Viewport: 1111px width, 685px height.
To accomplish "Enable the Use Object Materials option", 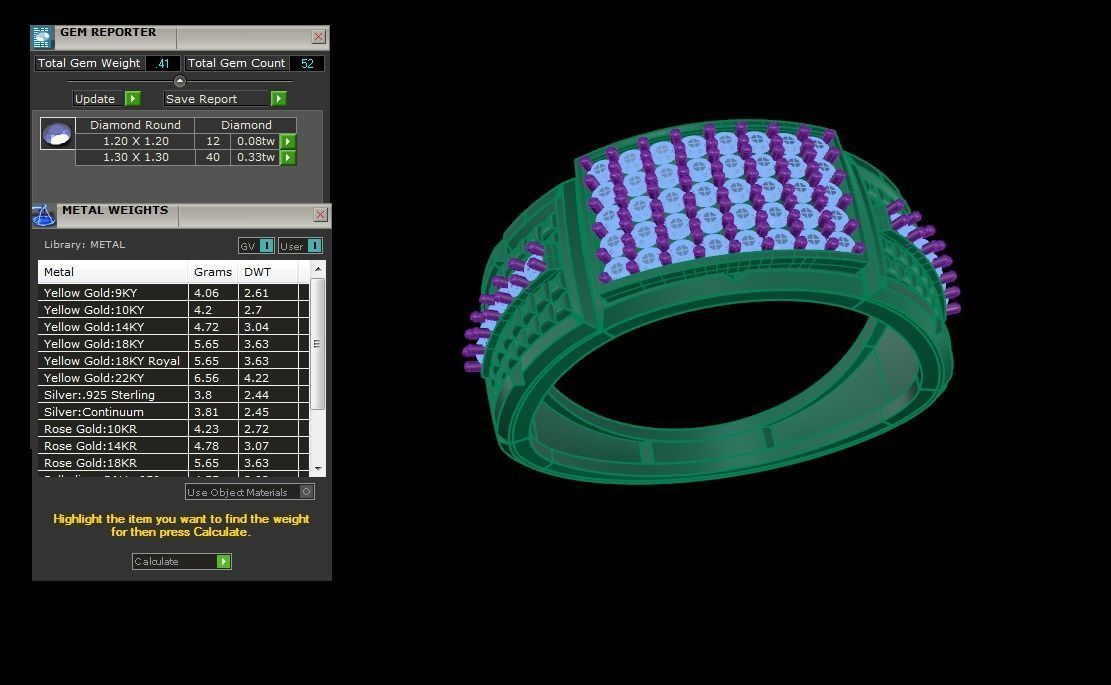I will point(306,492).
